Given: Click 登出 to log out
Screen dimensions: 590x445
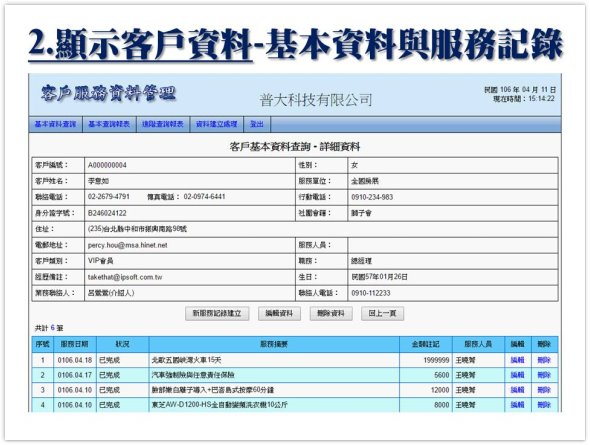Looking at the screenshot, I should click(257, 124).
